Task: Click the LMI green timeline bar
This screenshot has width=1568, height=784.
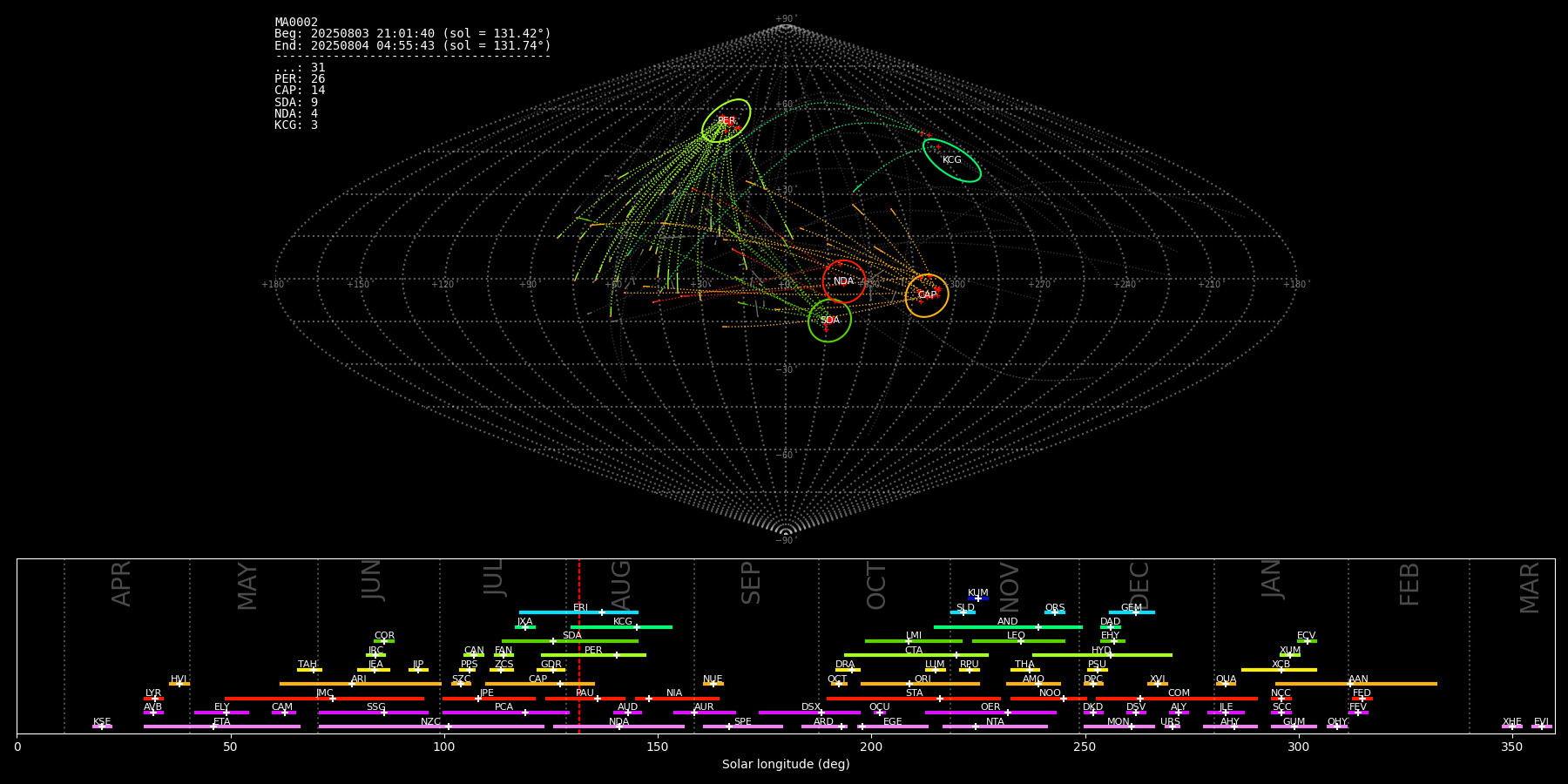Action: pos(914,641)
